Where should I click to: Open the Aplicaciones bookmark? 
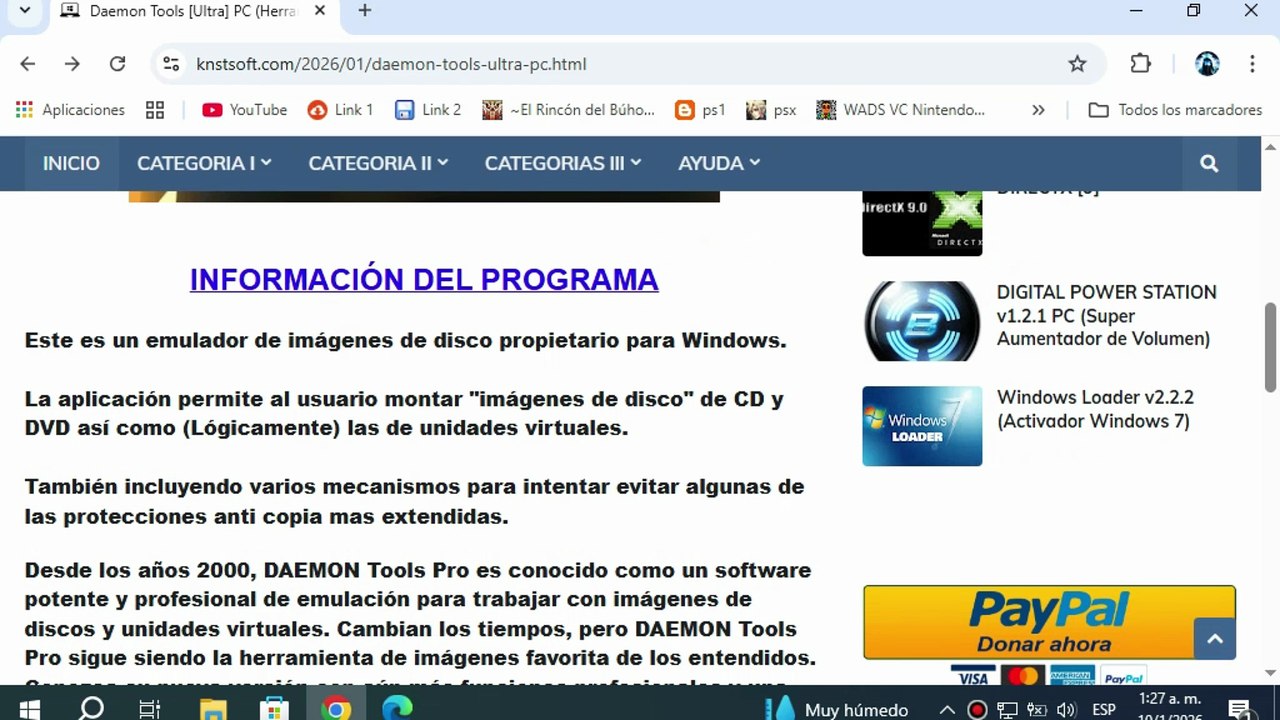coord(70,110)
